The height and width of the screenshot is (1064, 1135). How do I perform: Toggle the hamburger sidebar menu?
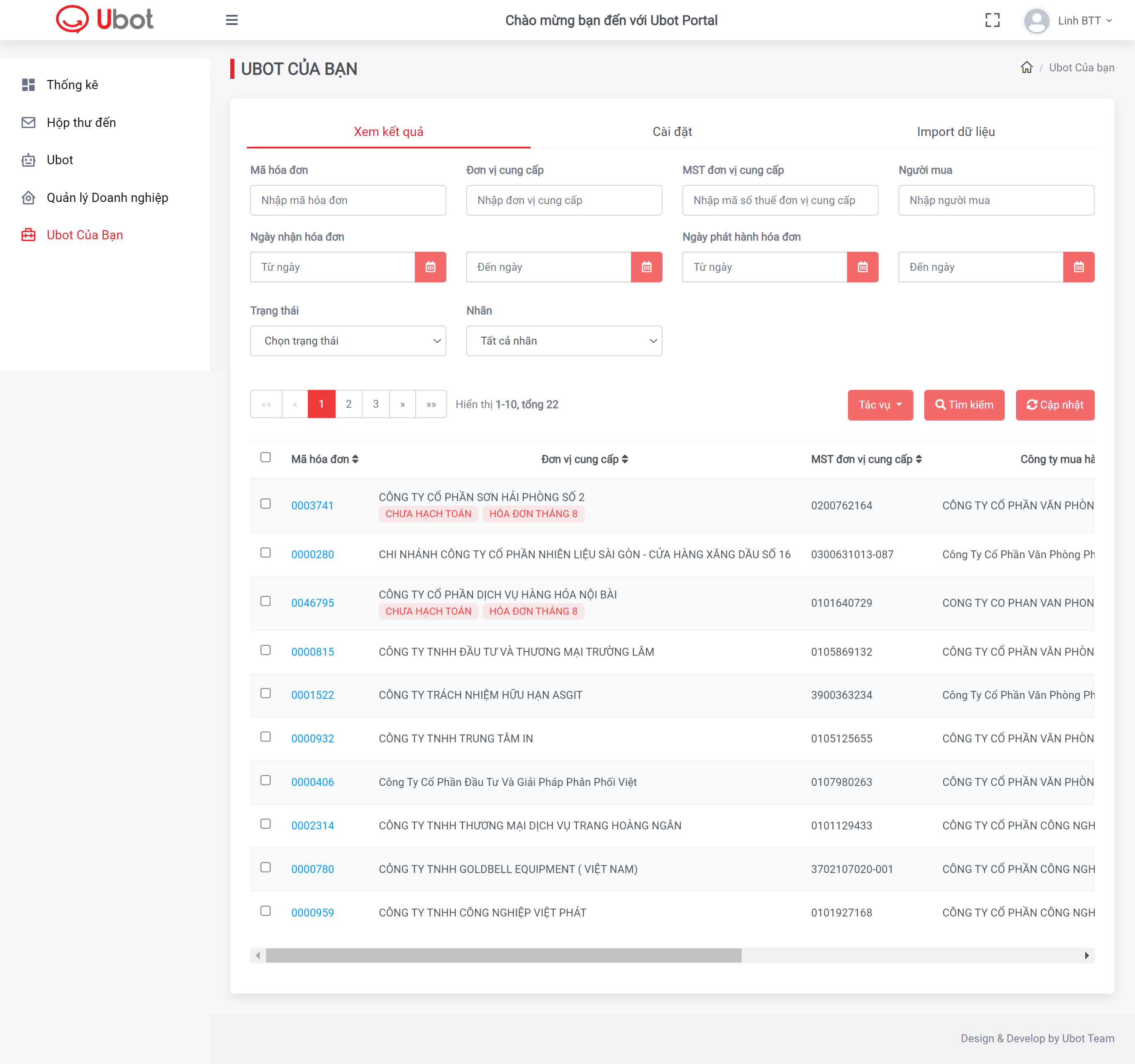coord(232,21)
